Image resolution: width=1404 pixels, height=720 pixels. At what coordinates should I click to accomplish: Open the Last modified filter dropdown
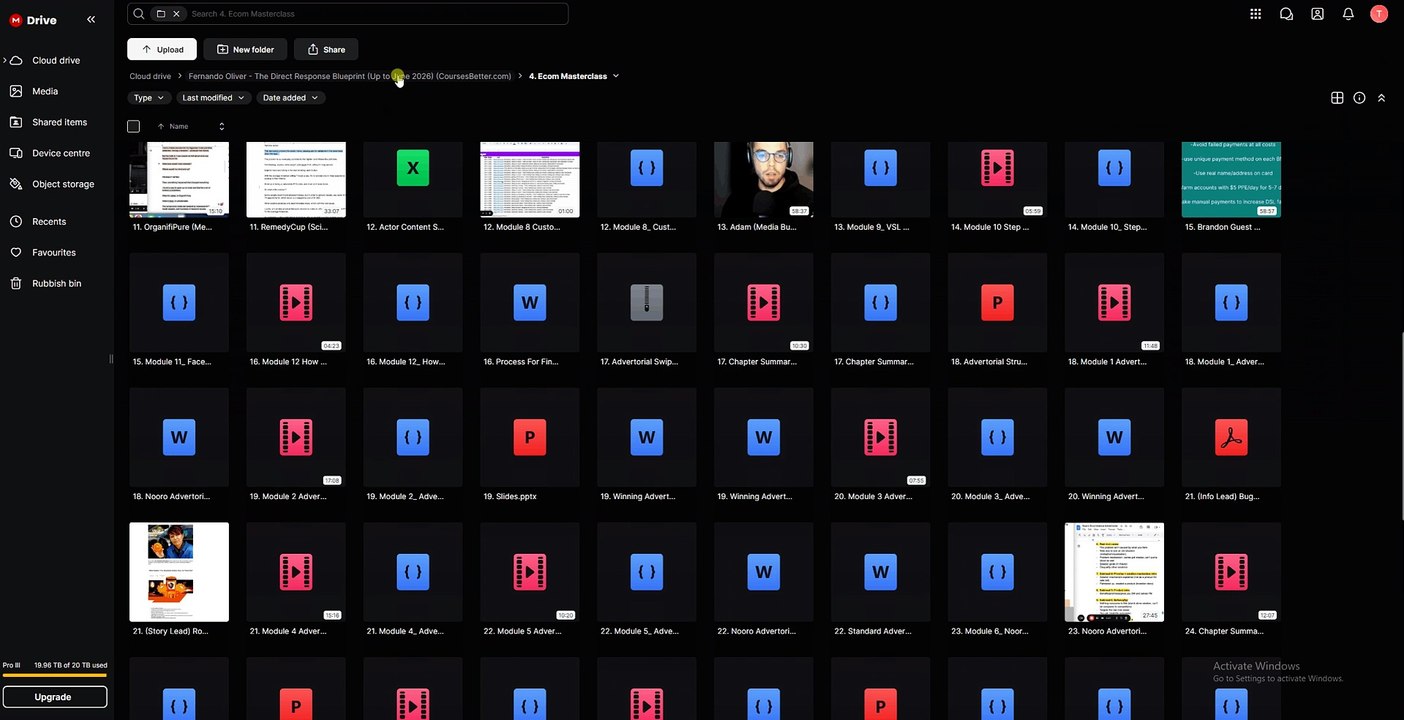point(213,98)
